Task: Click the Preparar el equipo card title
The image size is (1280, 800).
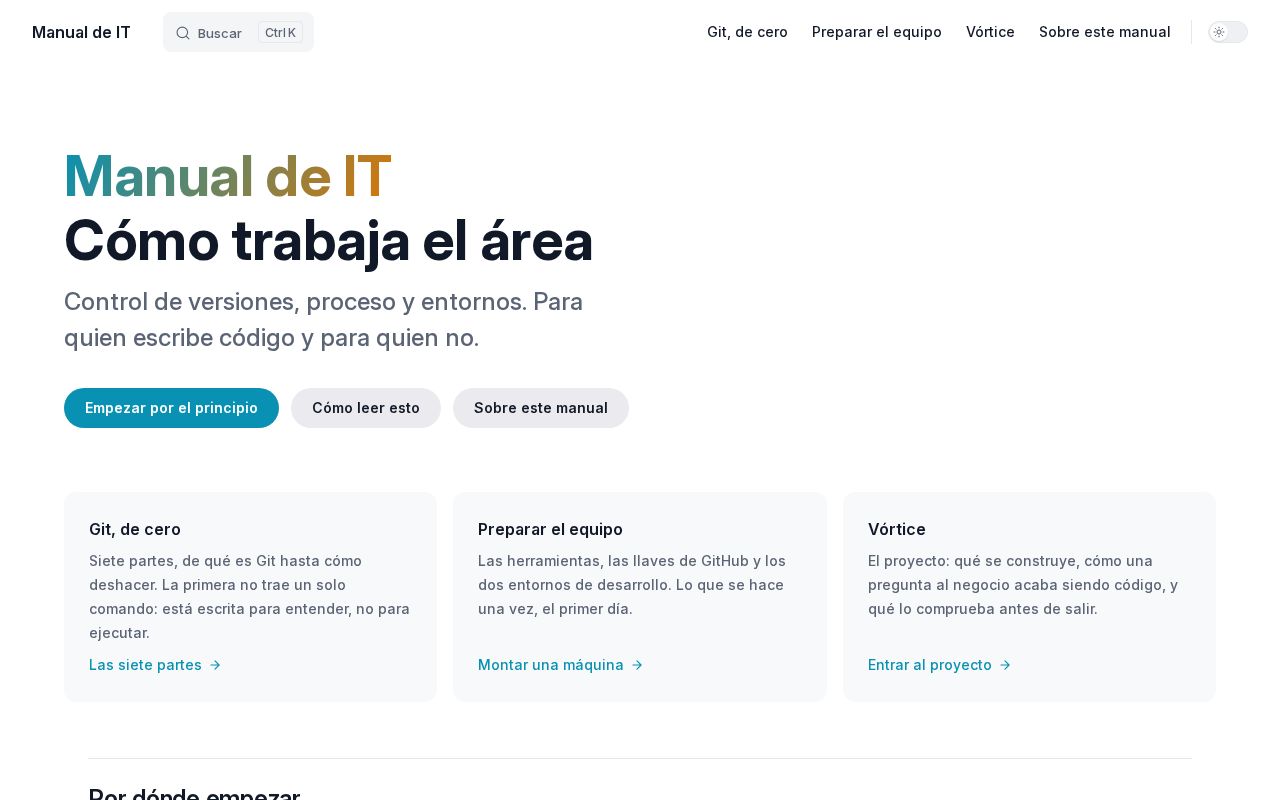Action: [x=550, y=529]
